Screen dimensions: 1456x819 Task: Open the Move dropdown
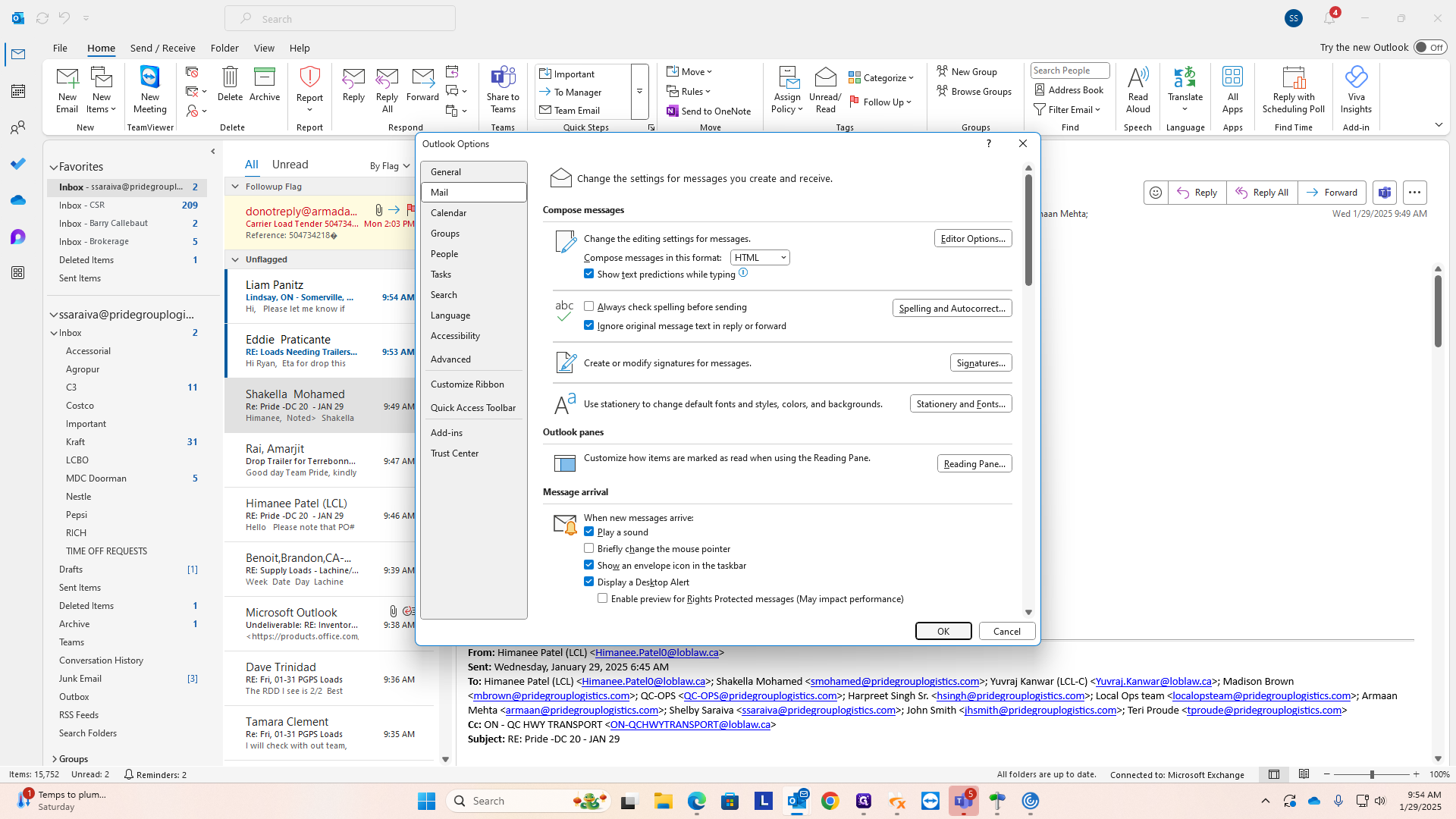tap(689, 71)
